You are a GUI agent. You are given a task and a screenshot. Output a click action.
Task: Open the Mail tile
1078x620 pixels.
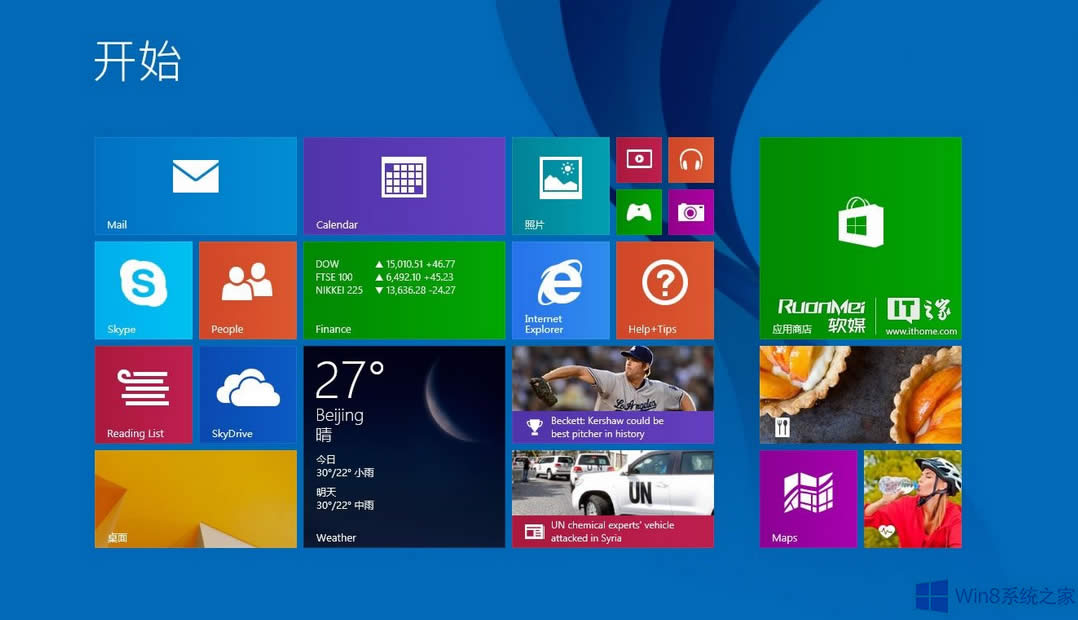click(x=194, y=185)
